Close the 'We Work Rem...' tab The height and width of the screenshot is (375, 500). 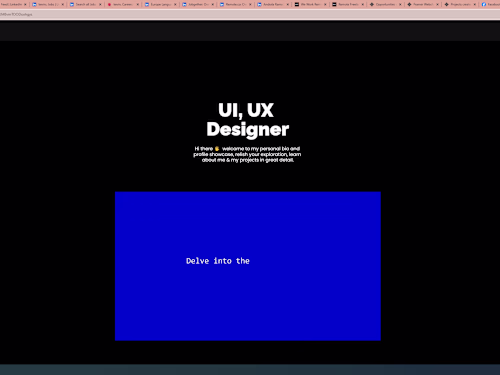(325, 4)
